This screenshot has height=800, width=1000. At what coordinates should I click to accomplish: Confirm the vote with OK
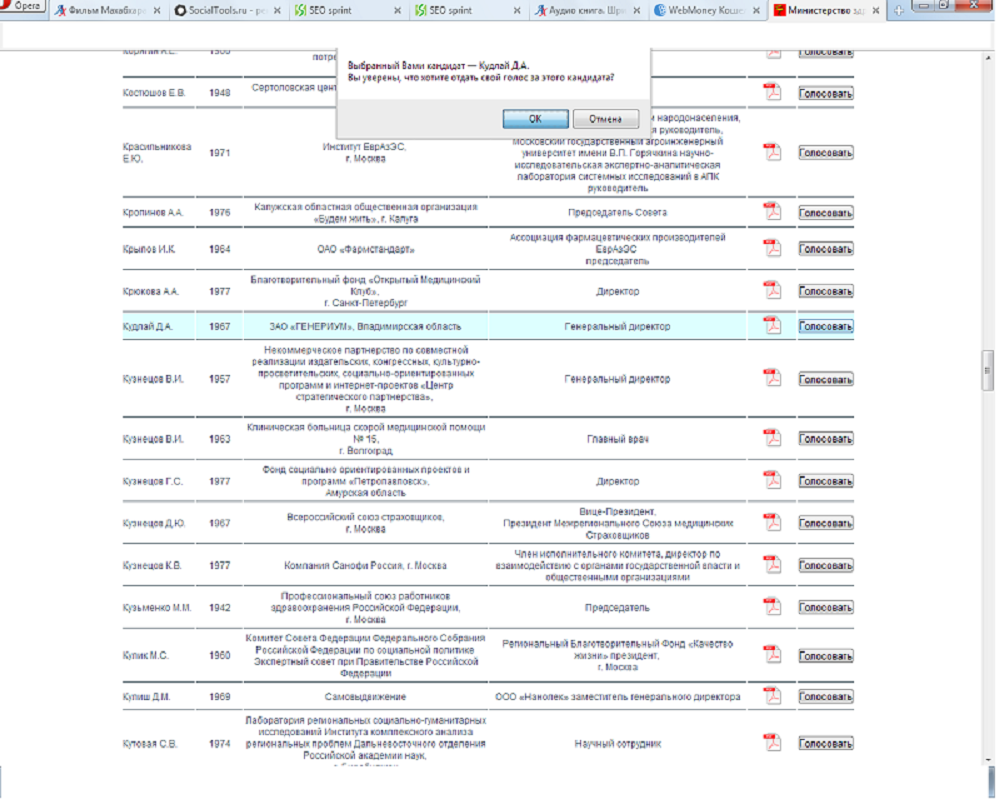[x=535, y=119]
